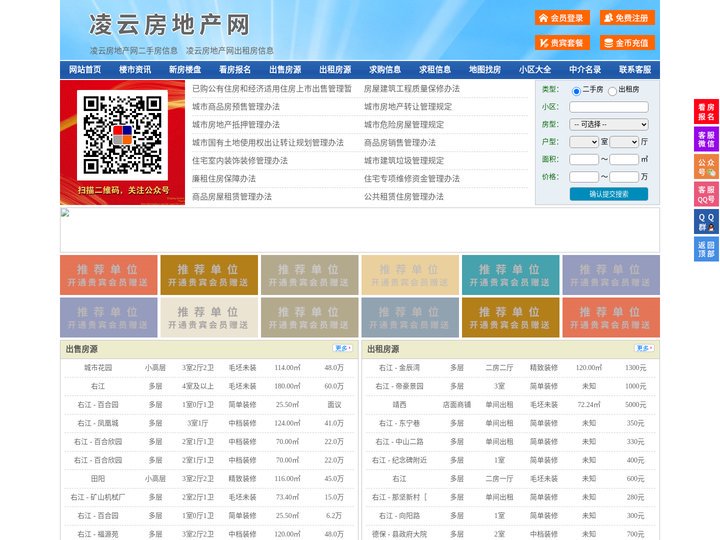Open link 城市房地产转让管理规定
This screenshot has width=720, height=540.
(x=408, y=107)
